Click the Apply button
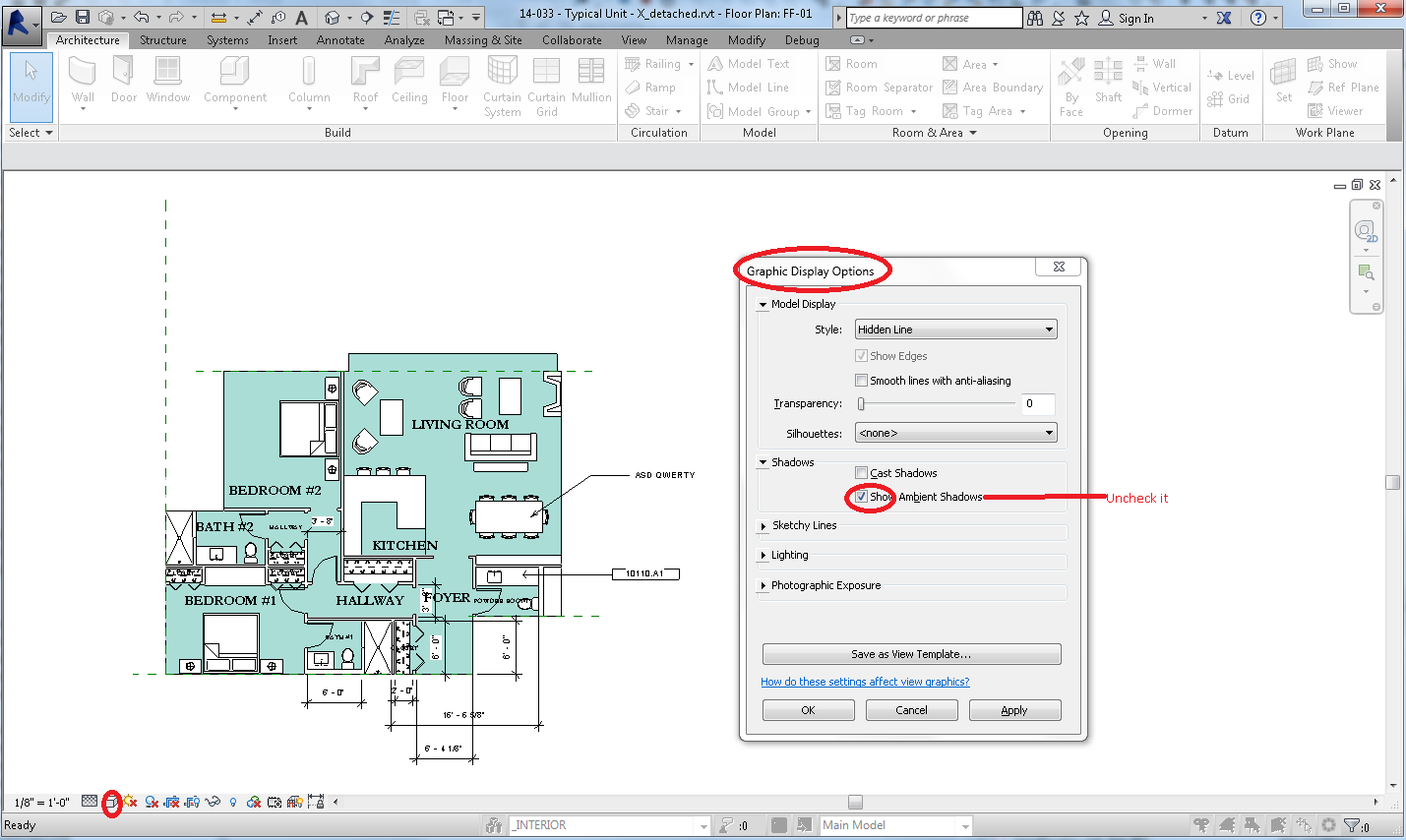This screenshot has height=840, width=1406. (1014, 710)
